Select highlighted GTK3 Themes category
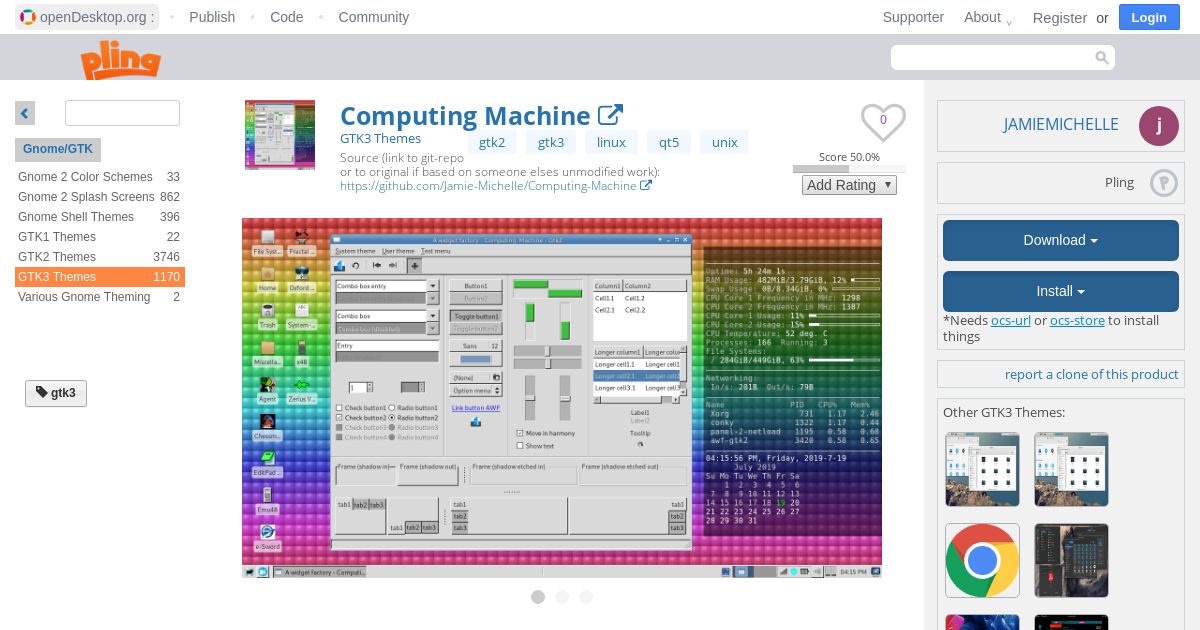The height and width of the screenshot is (630, 1200). click(99, 277)
